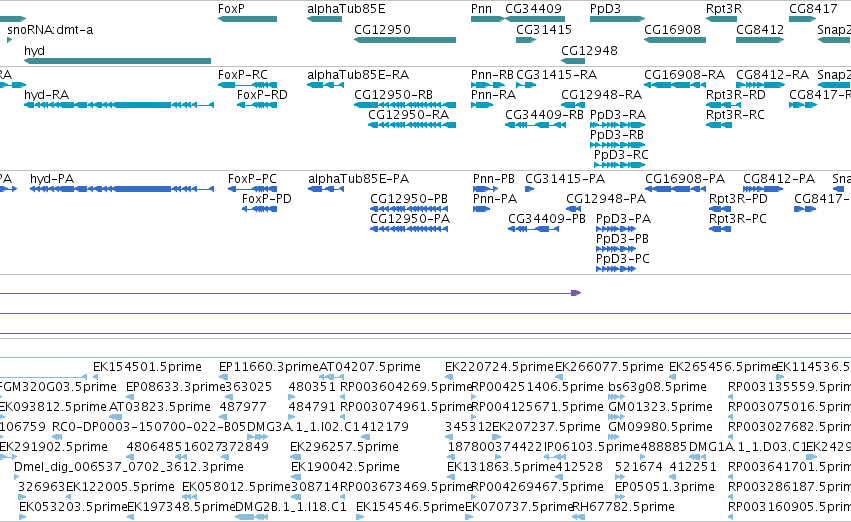The image size is (851, 522).
Task: Click the alphaTub85E-RA transcript label
Action: pos(358,74)
